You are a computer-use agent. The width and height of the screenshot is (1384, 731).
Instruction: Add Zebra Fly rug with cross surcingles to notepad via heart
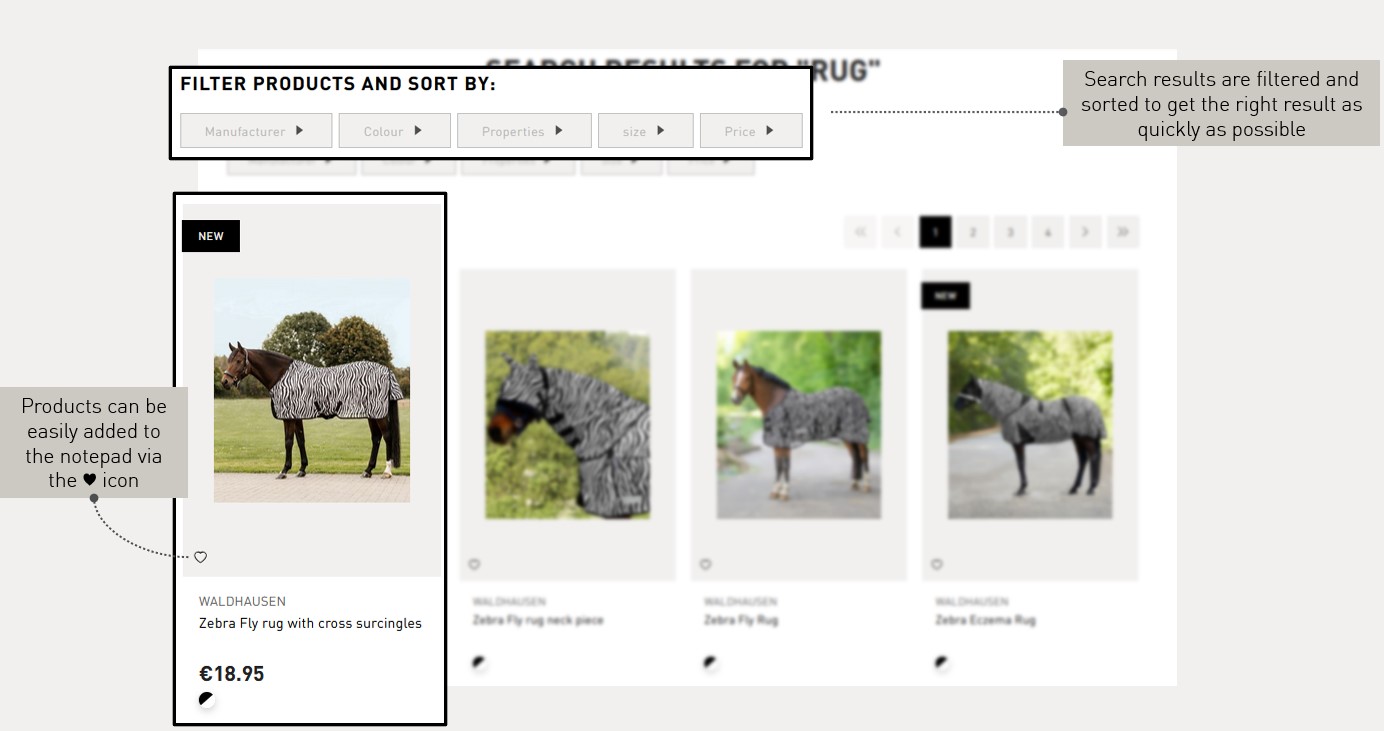point(200,557)
